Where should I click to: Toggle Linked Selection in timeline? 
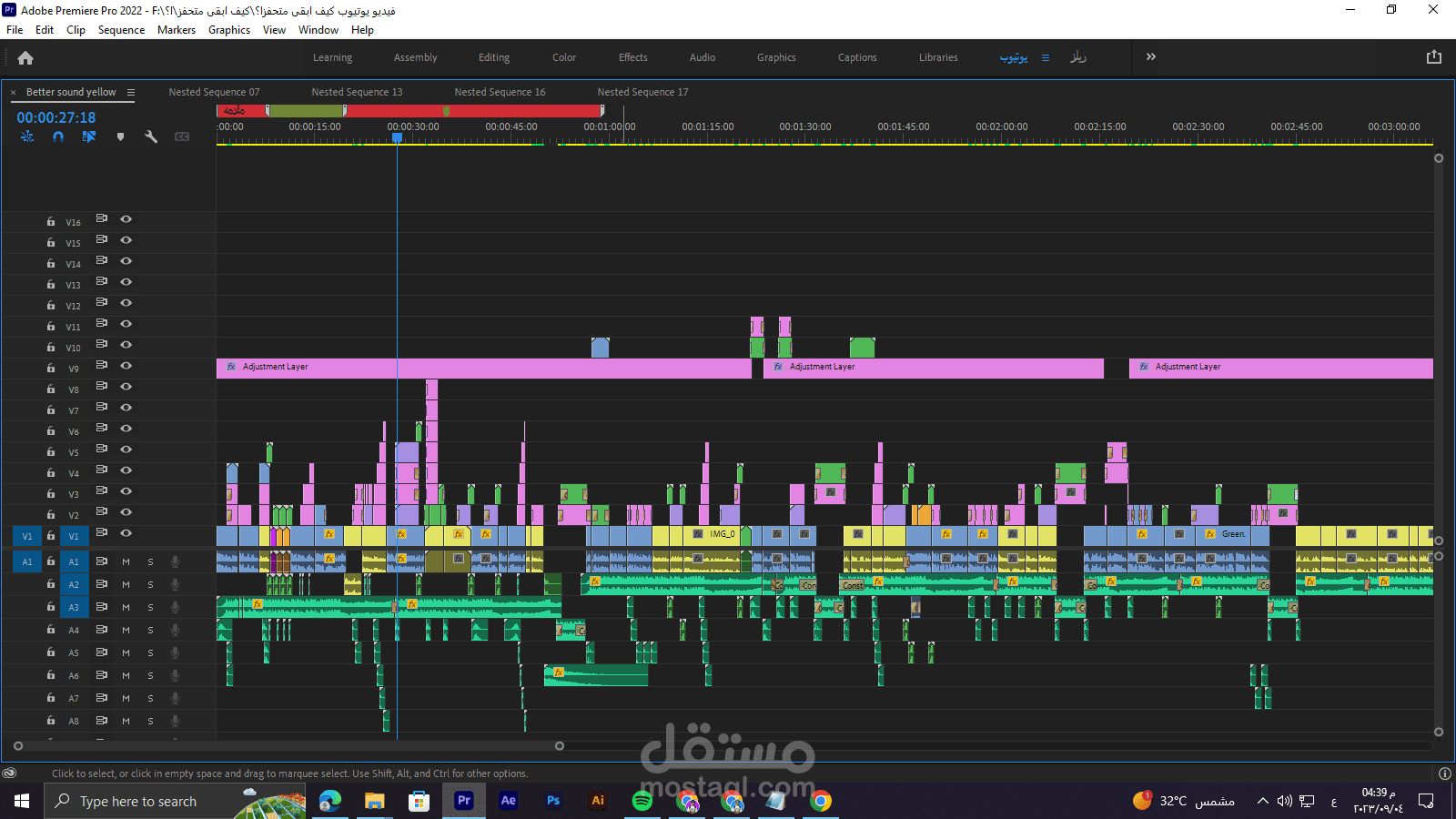pos(89,136)
